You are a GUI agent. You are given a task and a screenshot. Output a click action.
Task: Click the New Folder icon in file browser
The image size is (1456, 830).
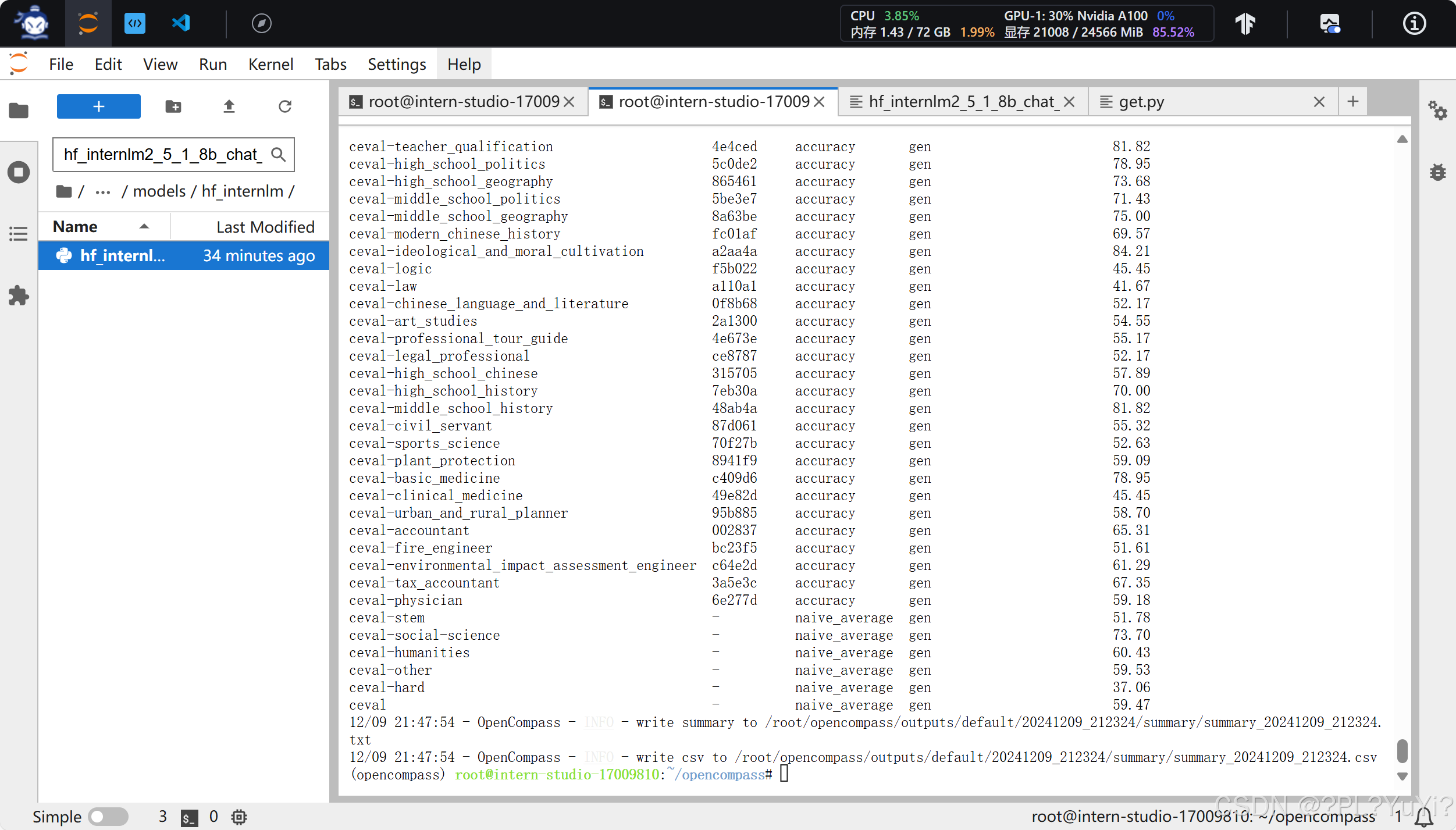click(173, 106)
